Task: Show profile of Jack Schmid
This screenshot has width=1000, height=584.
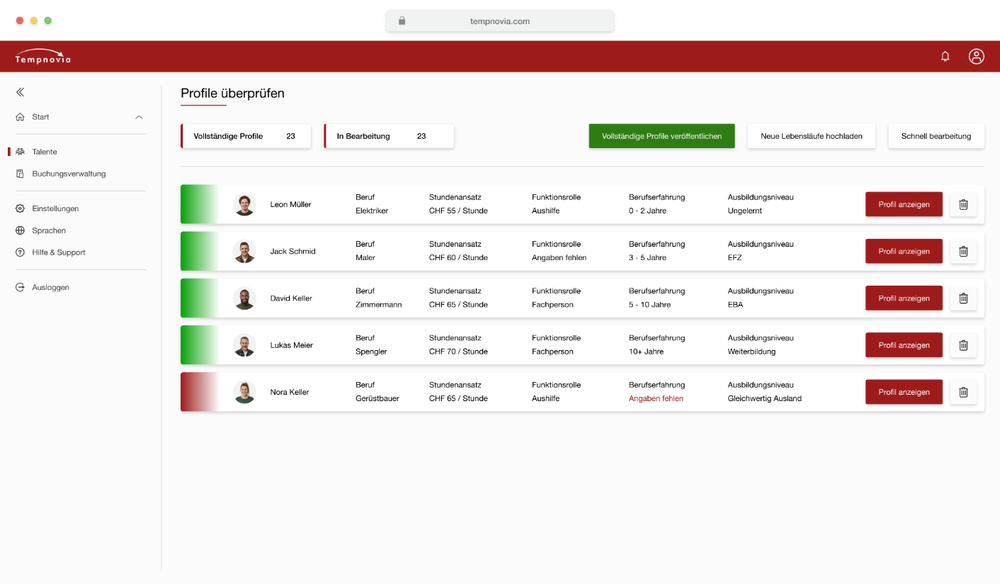Action: pyautogui.click(x=904, y=251)
